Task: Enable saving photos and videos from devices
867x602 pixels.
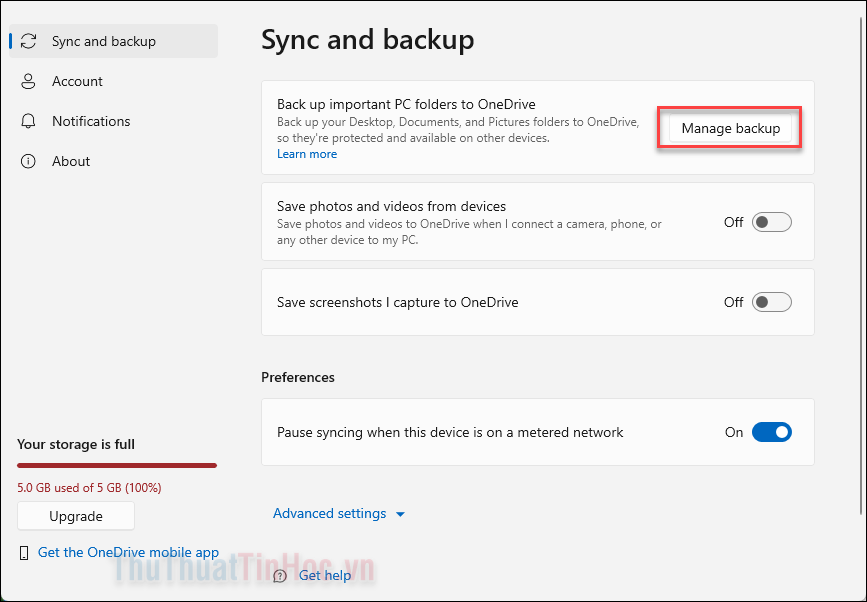Action: (x=771, y=222)
